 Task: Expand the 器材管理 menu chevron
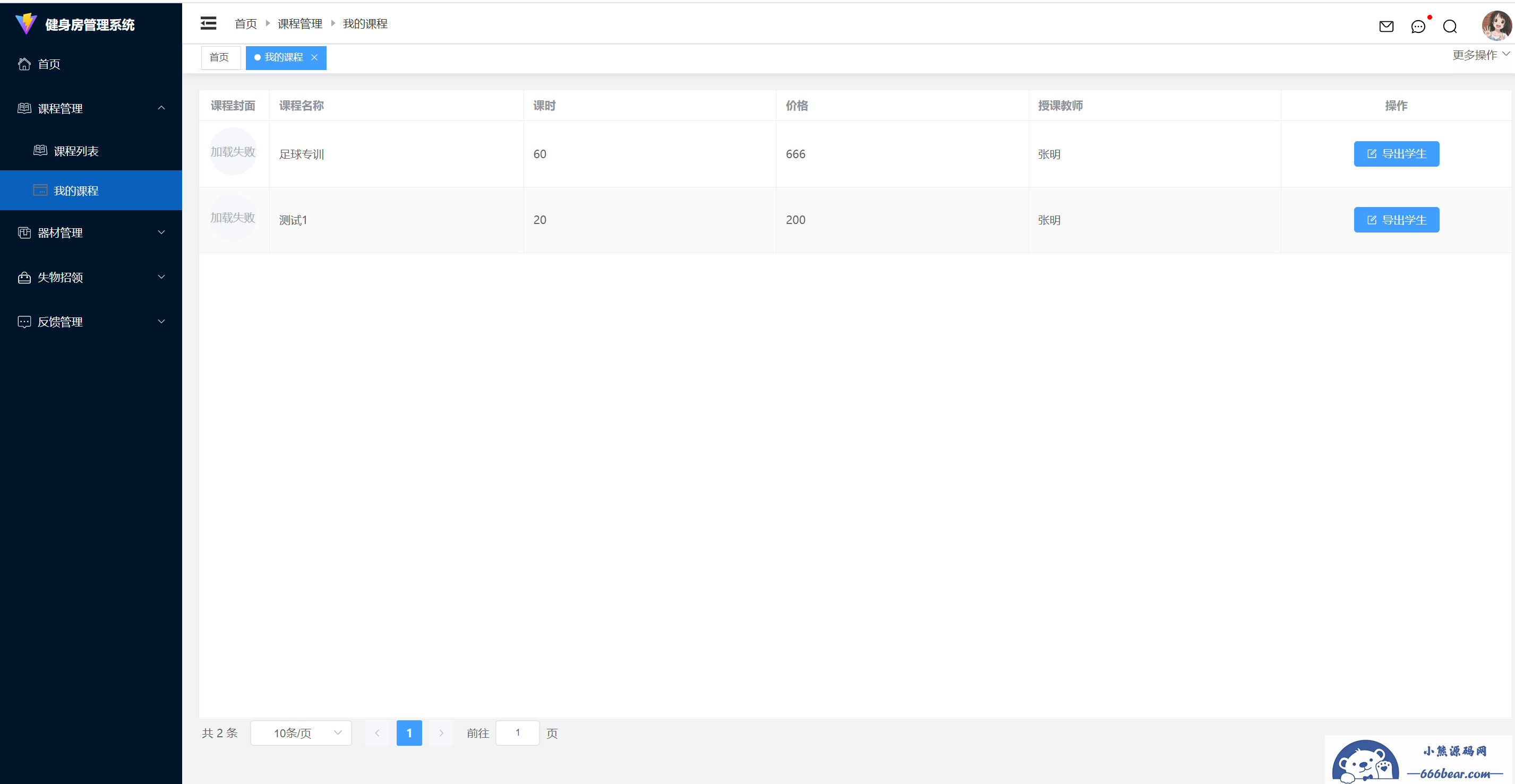(x=161, y=232)
